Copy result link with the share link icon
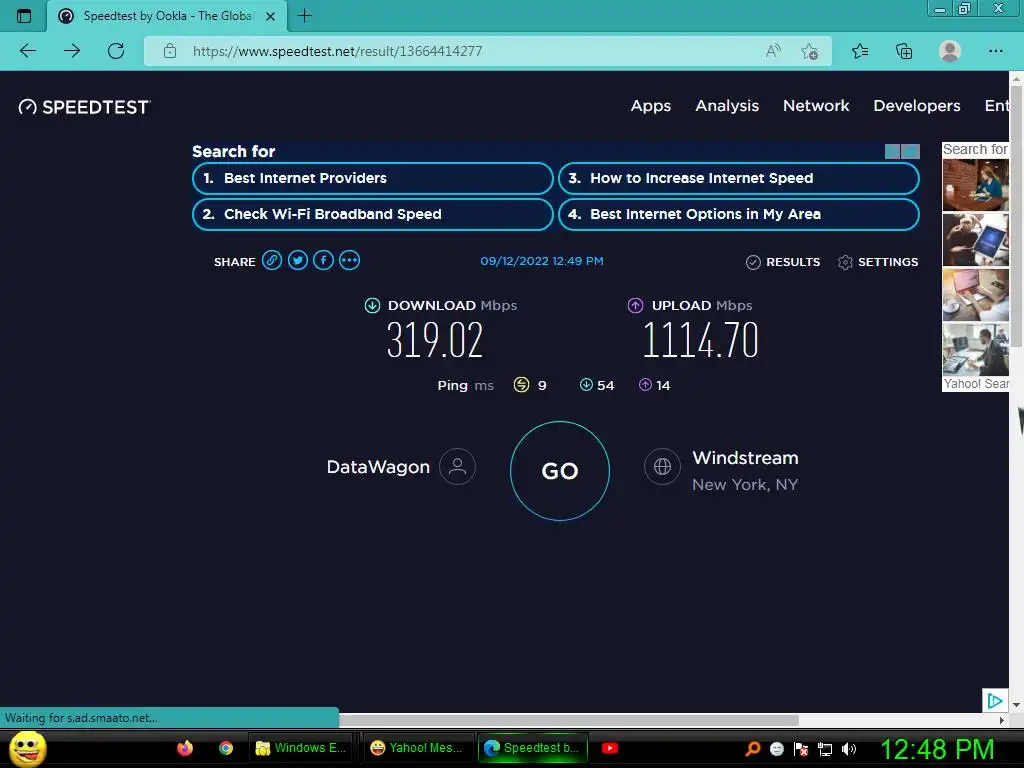 272,261
